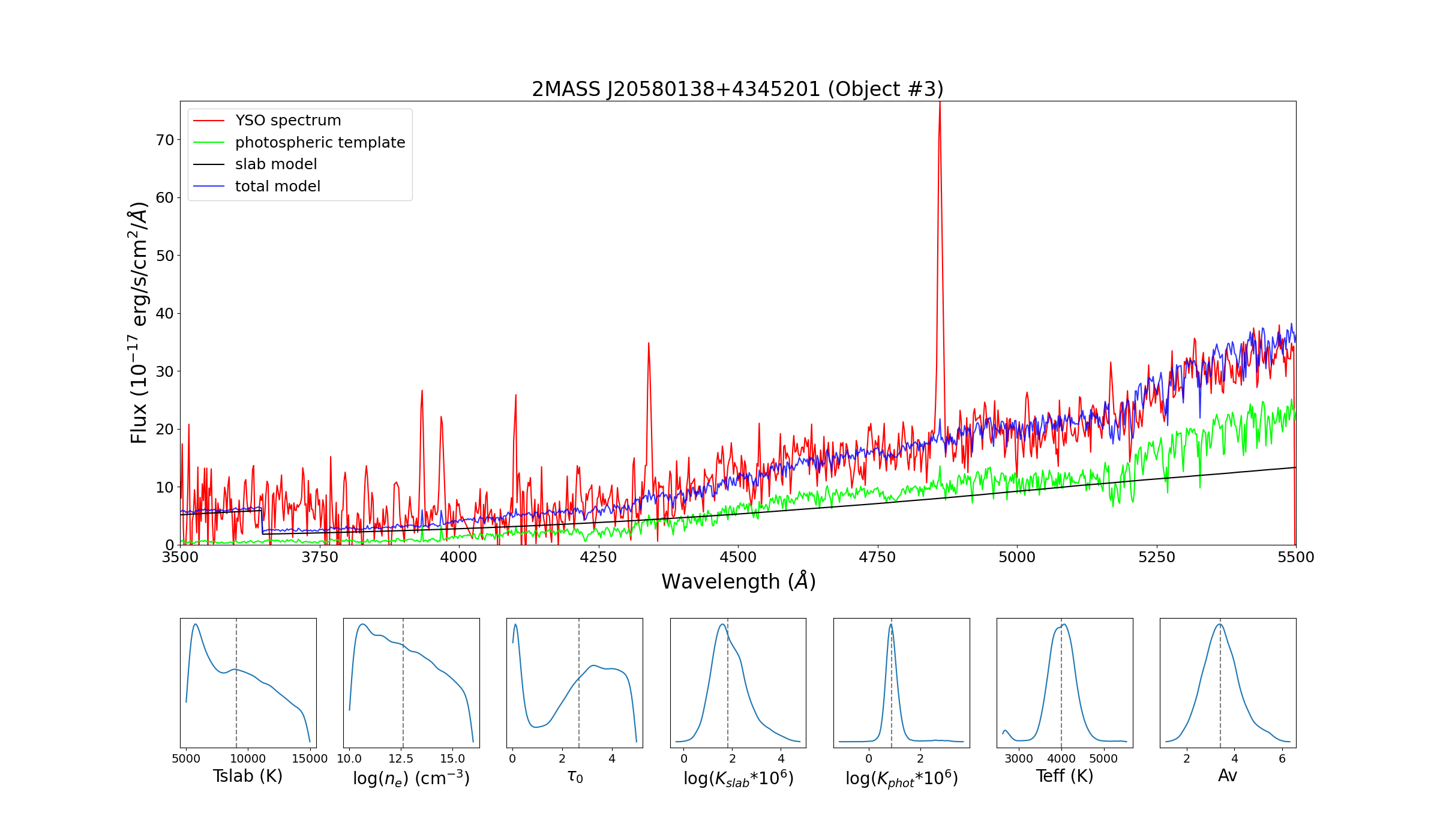Click the black slab model legend line
Image resolution: width=1440 pixels, height=840 pixels.
(209, 164)
